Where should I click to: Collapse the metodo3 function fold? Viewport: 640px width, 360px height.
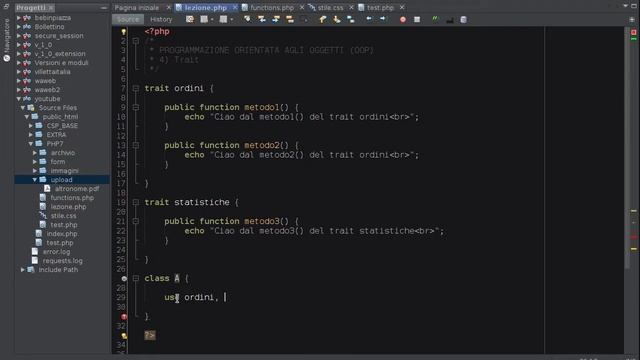tap(136, 221)
